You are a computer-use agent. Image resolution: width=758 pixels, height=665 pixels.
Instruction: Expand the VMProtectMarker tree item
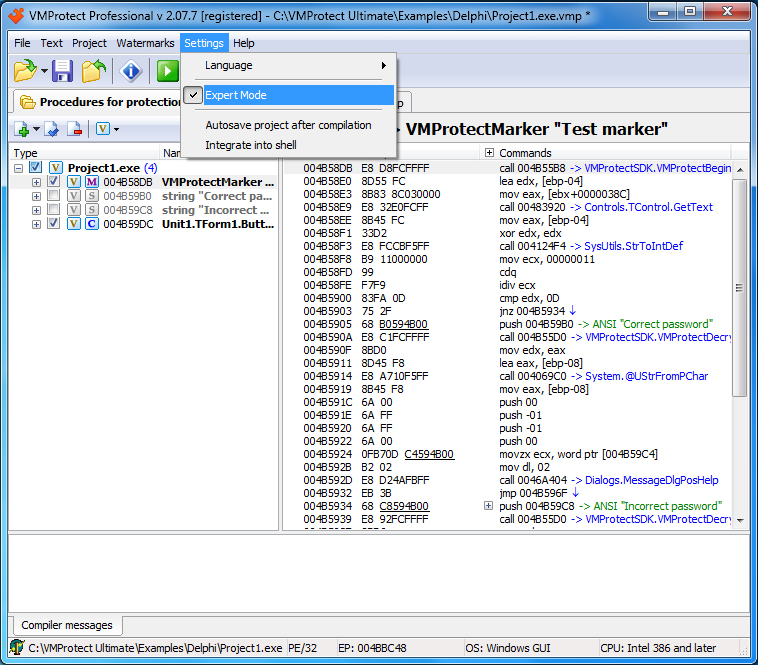(x=36, y=182)
